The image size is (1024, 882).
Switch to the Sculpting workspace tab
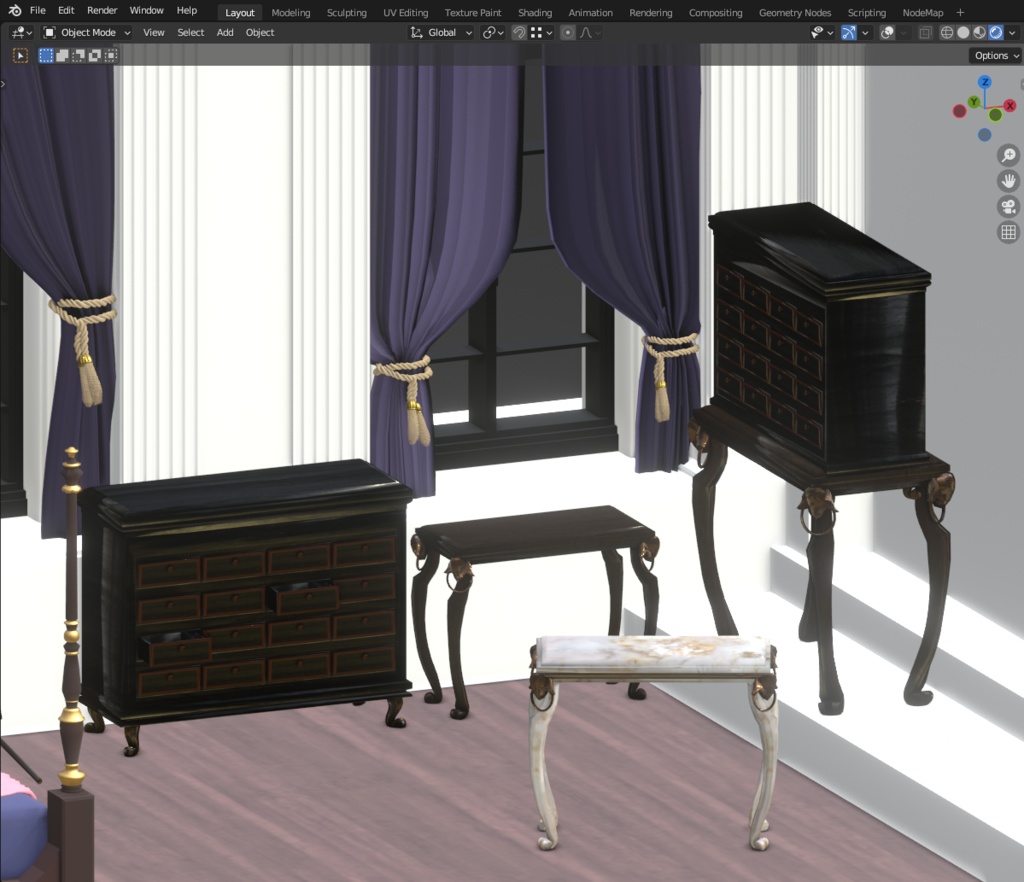(347, 12)
